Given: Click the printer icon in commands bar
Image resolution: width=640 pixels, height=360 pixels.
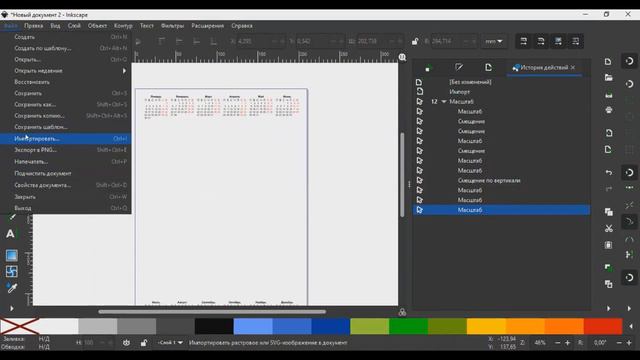Looking at the screenshot, I should point(608,110).
